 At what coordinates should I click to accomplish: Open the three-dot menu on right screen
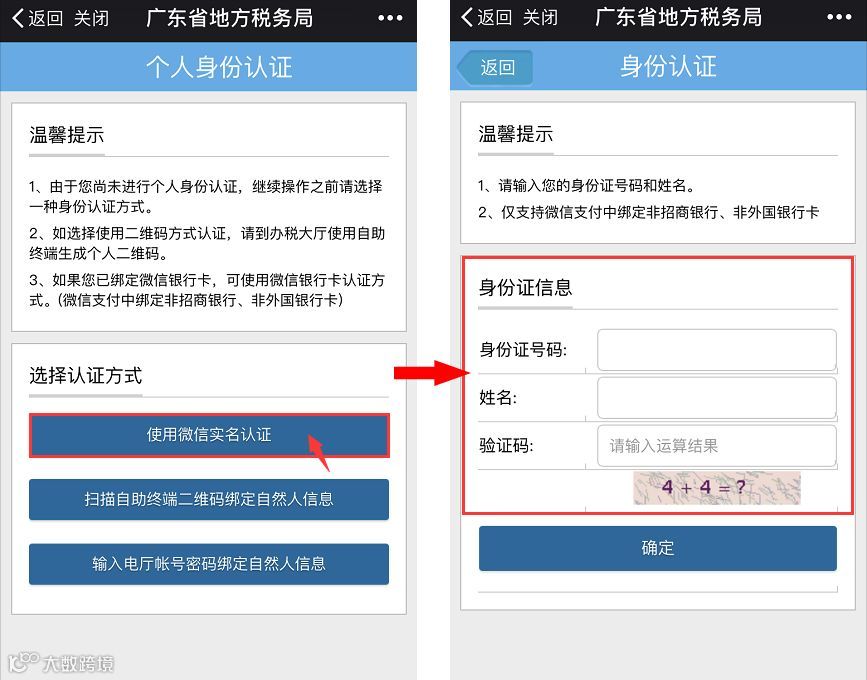(839, 18)
